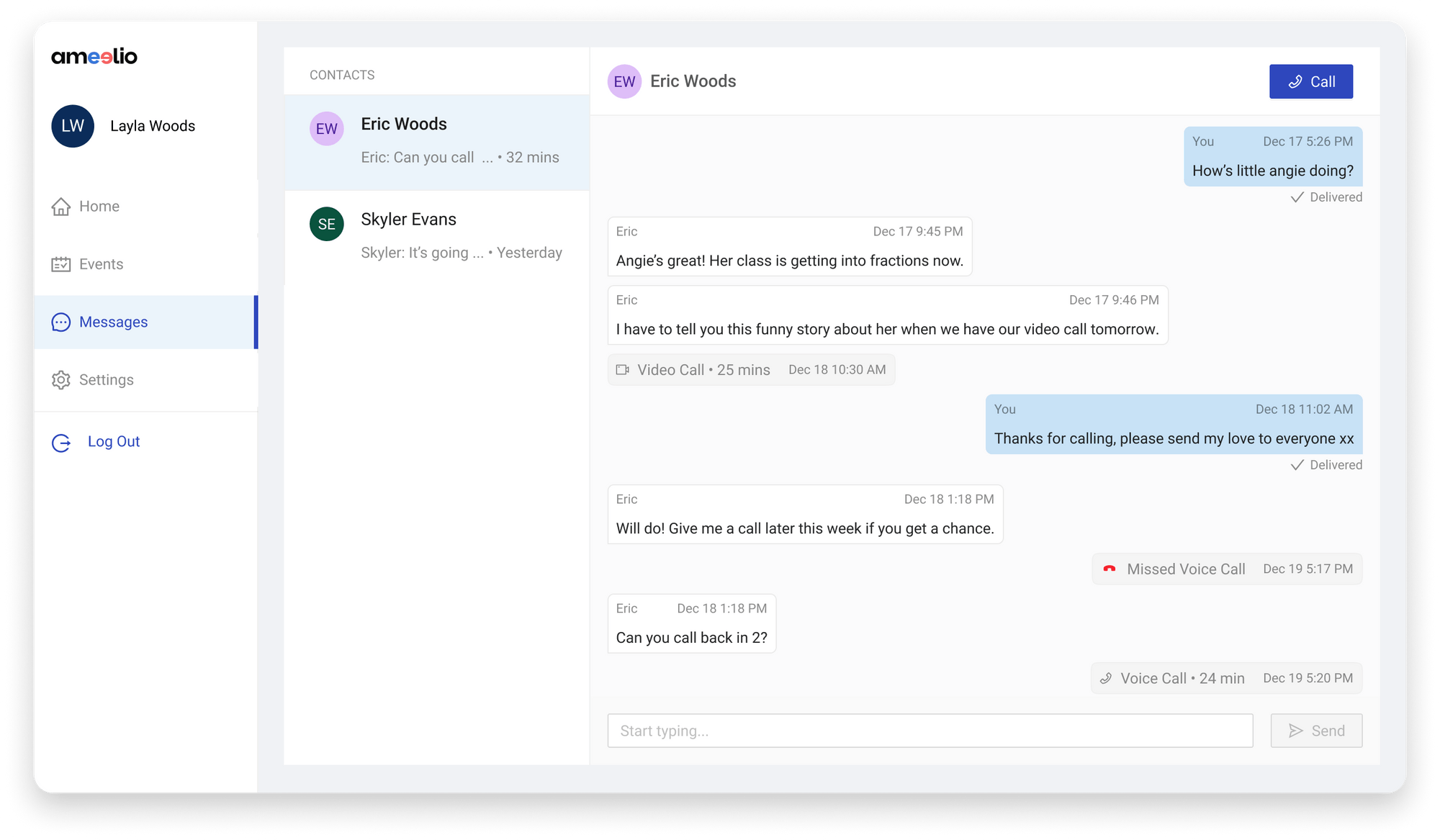This screenshot has width=1440, height=840.
Task: Click the Log Out arrow icon
Action: pos(61,442)
